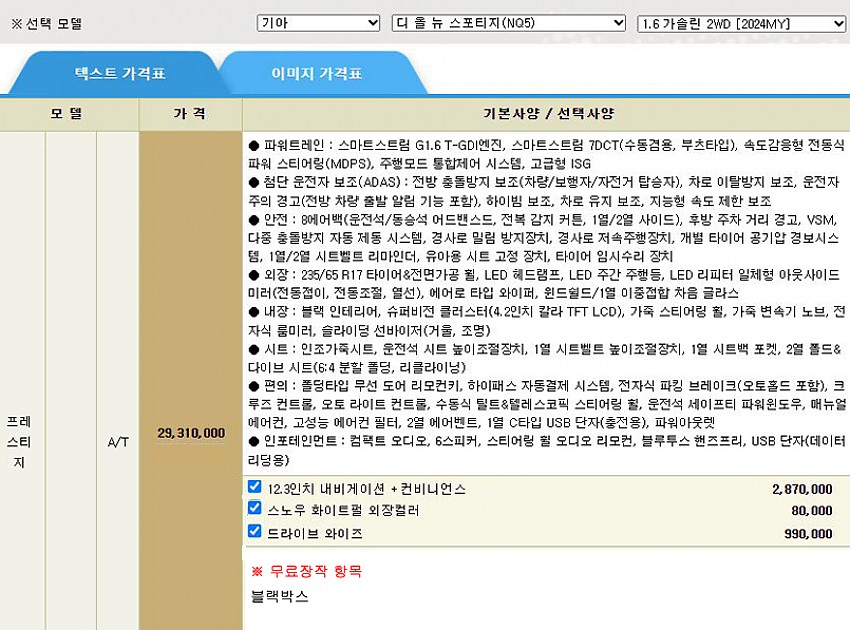This screenshot has width=850, height=630.
Task: Open the 기아 manufacturer dropdown
Action: [x=317, y=23]
